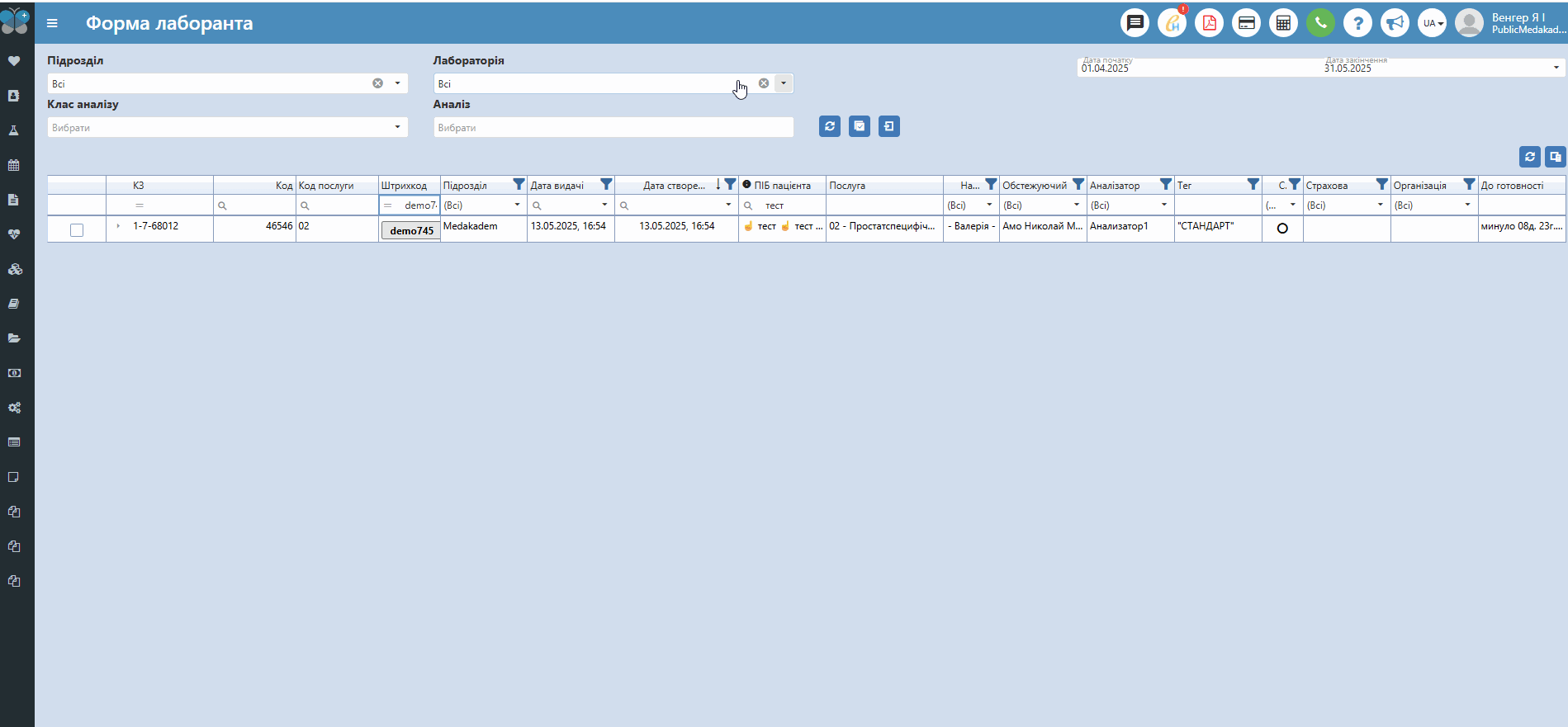This screenshot has width=1568, height=727.
Task: Click column chooser button above the table
Action: coord(1555,157)
